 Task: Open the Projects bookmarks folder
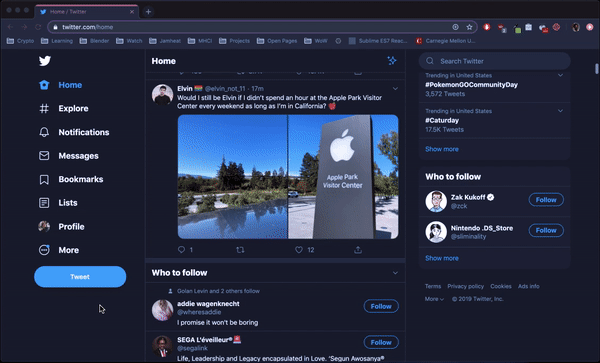(x=234, y=41)
